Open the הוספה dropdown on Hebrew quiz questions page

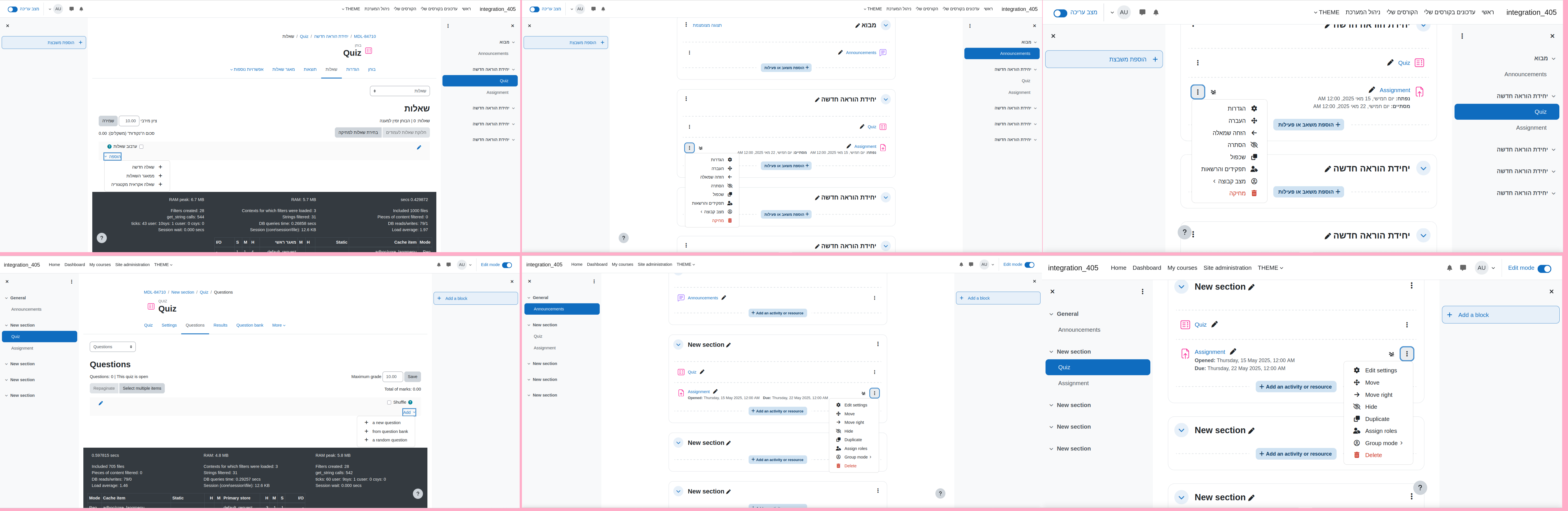pyautogui.click(x=113, y=156)
